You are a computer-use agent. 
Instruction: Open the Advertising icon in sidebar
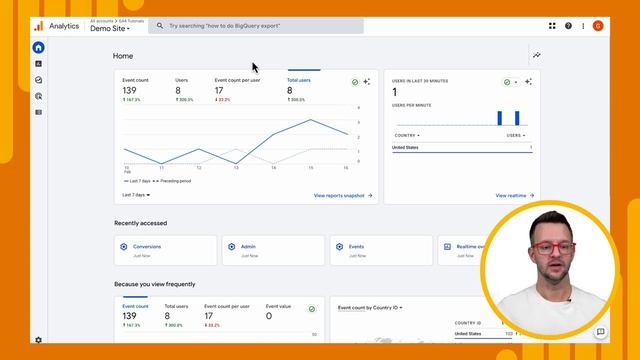(38, 96)
